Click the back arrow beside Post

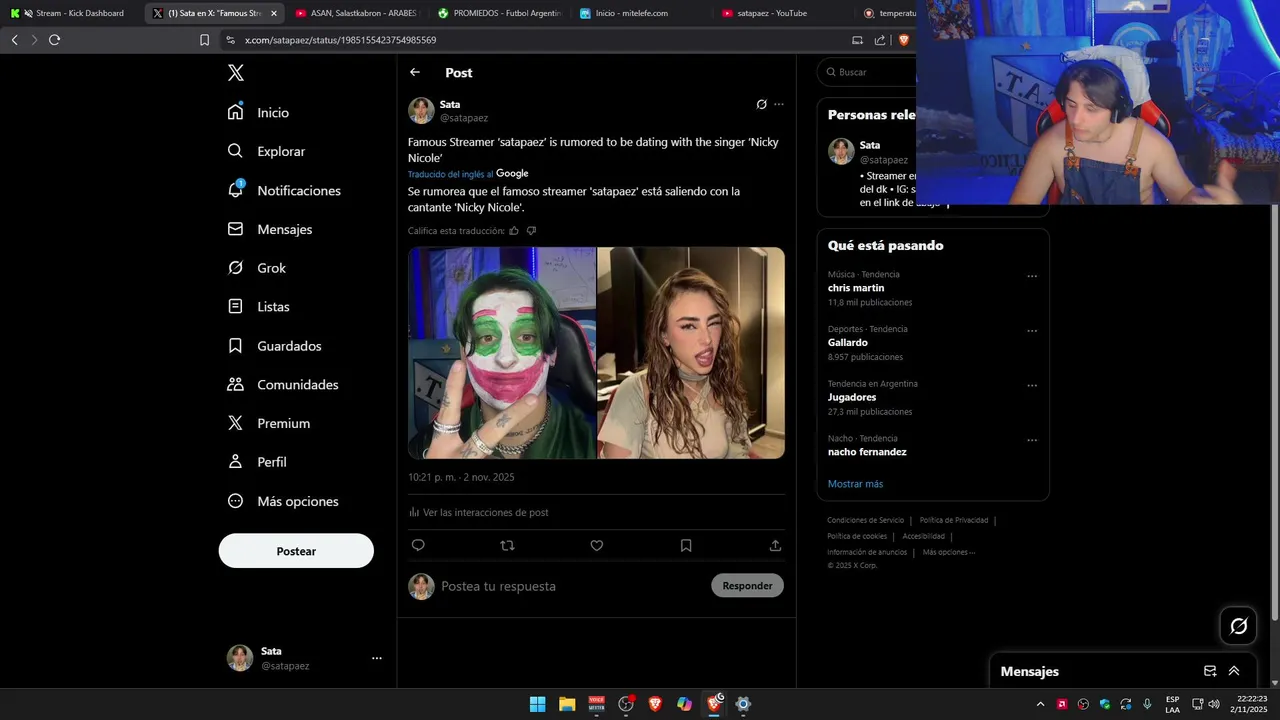415,72
